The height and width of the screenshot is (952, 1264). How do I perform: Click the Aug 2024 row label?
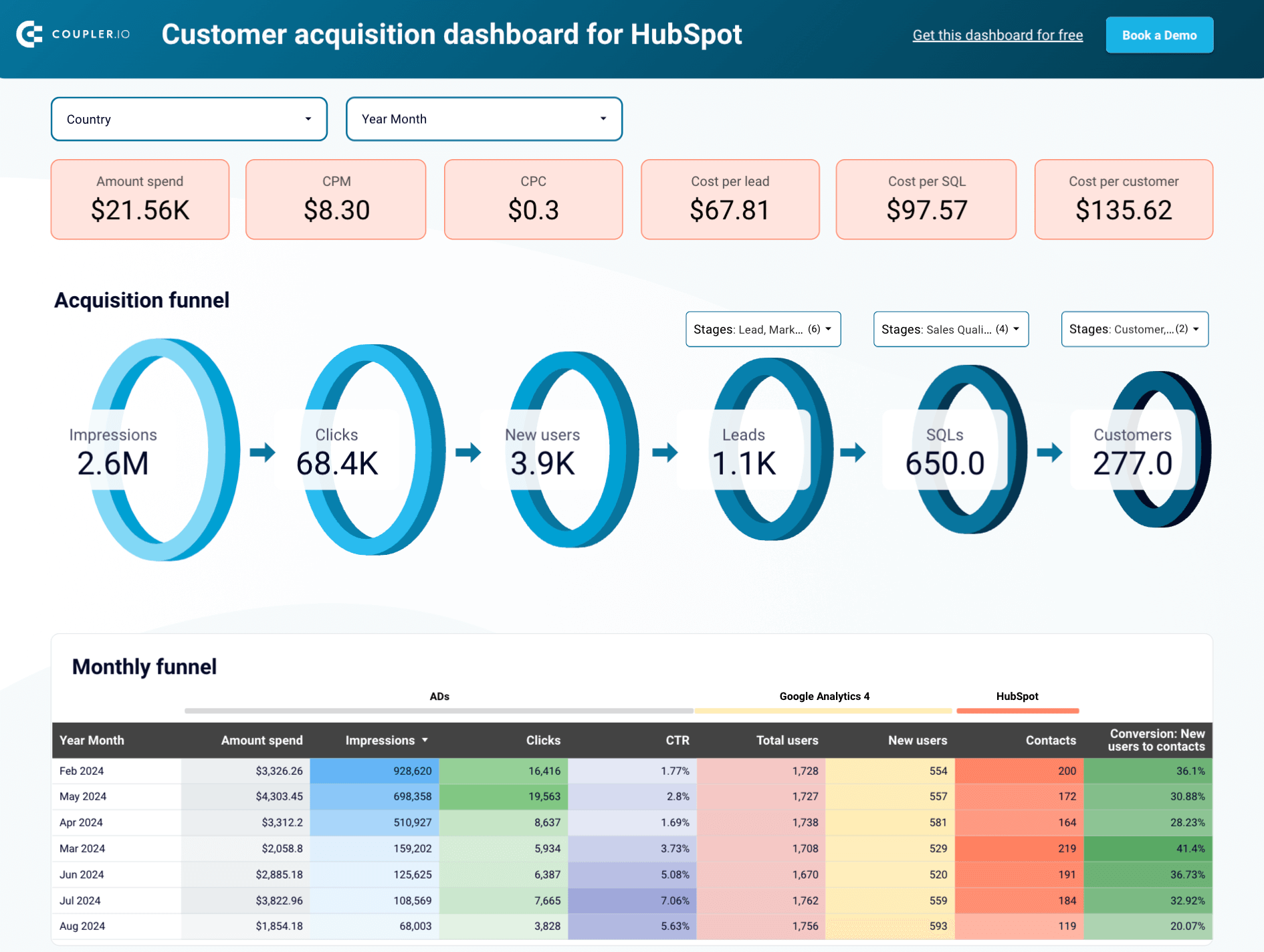coord(82,926)
